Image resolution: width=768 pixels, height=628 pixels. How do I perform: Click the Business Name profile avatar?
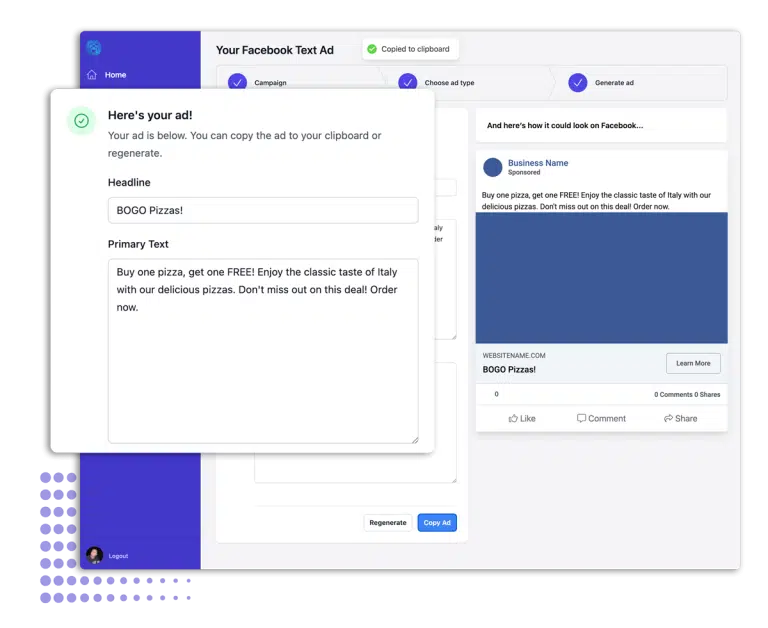click(x=493, y=167)
